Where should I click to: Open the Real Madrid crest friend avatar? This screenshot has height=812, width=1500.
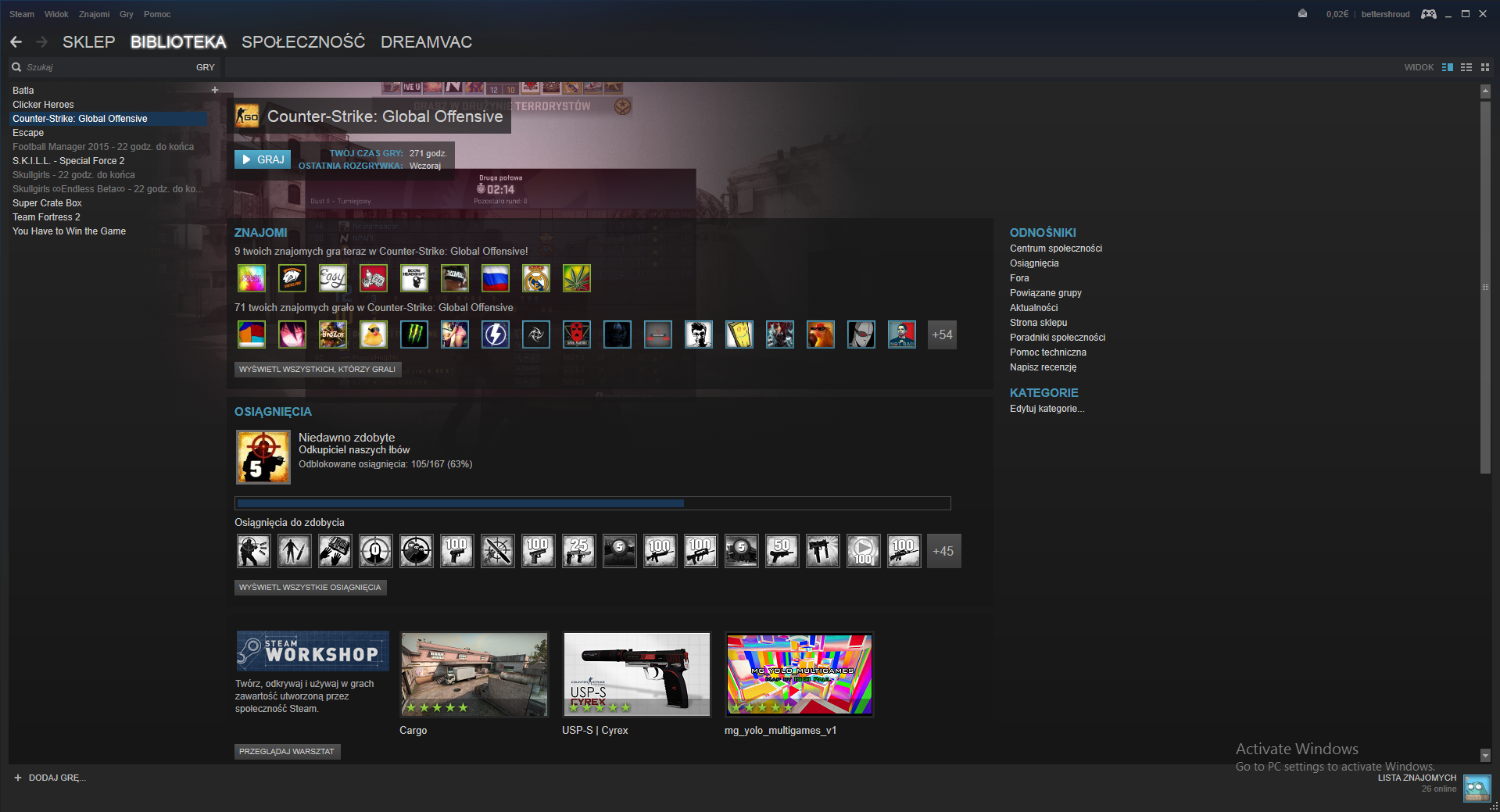(x=536, y=278)
